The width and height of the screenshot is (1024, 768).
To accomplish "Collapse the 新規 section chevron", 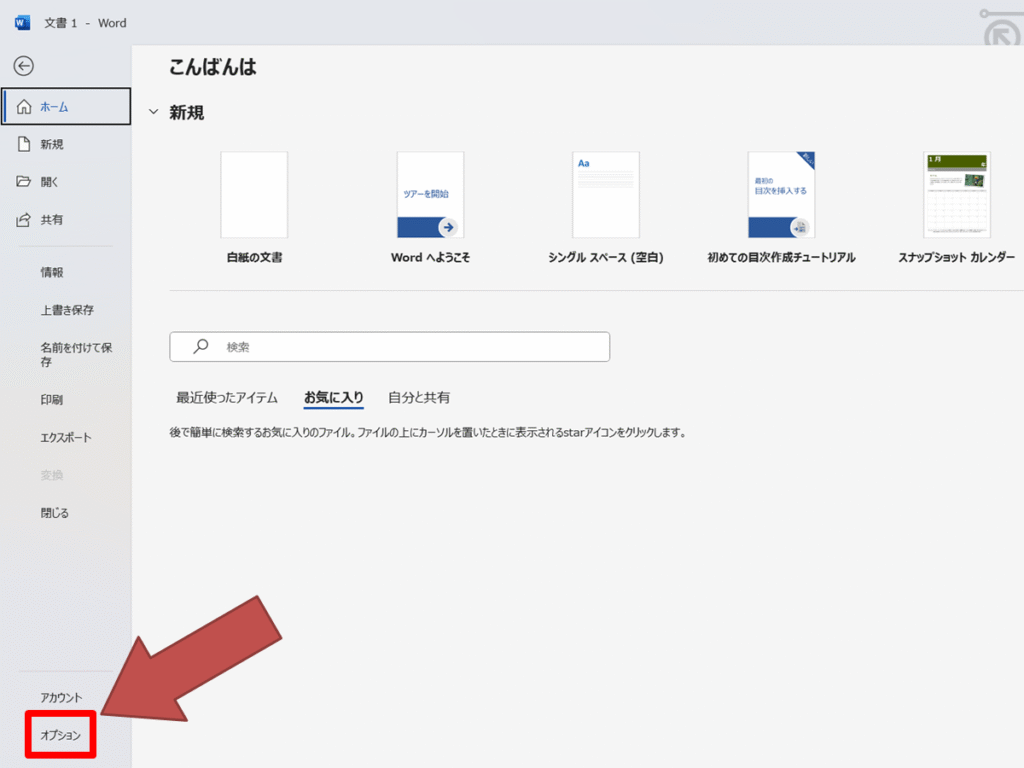I will [x=153, y=112].
